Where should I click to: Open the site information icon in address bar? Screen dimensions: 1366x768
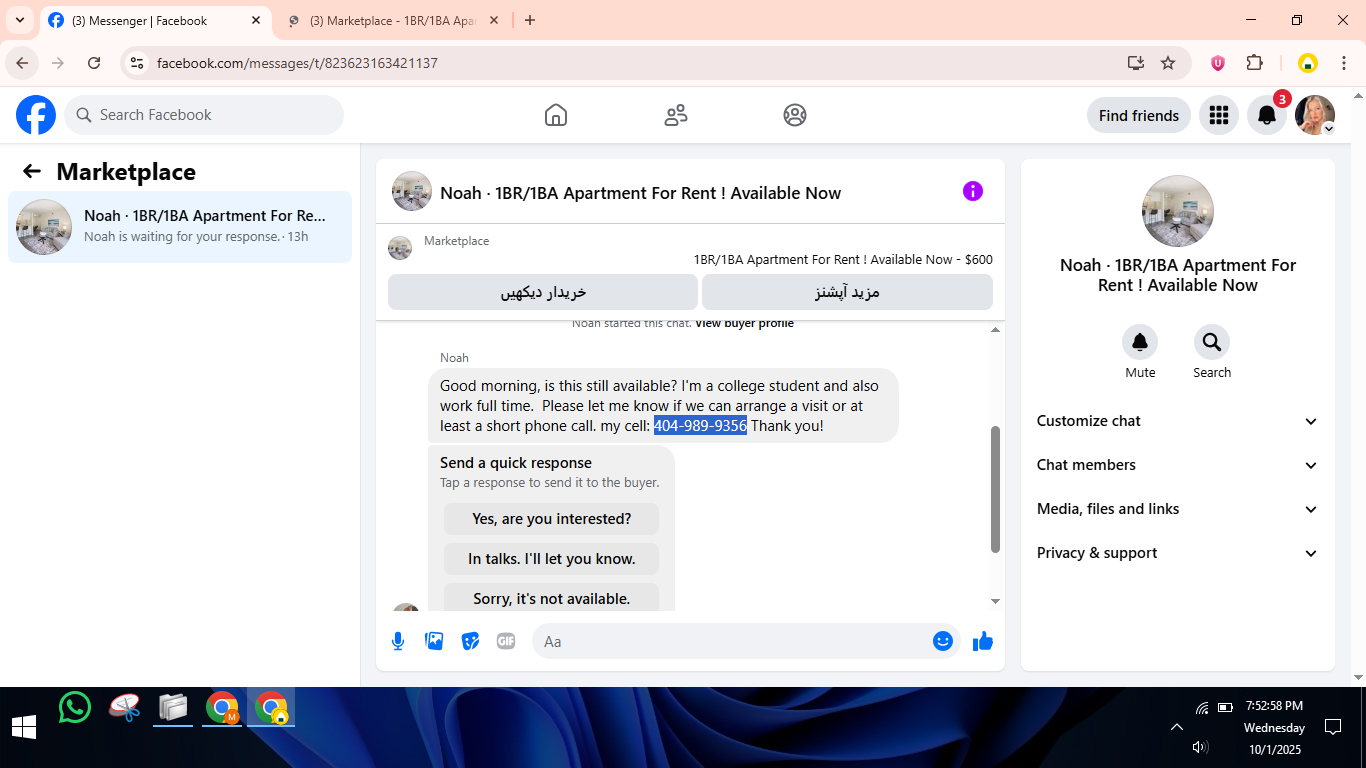pos(137,63)
